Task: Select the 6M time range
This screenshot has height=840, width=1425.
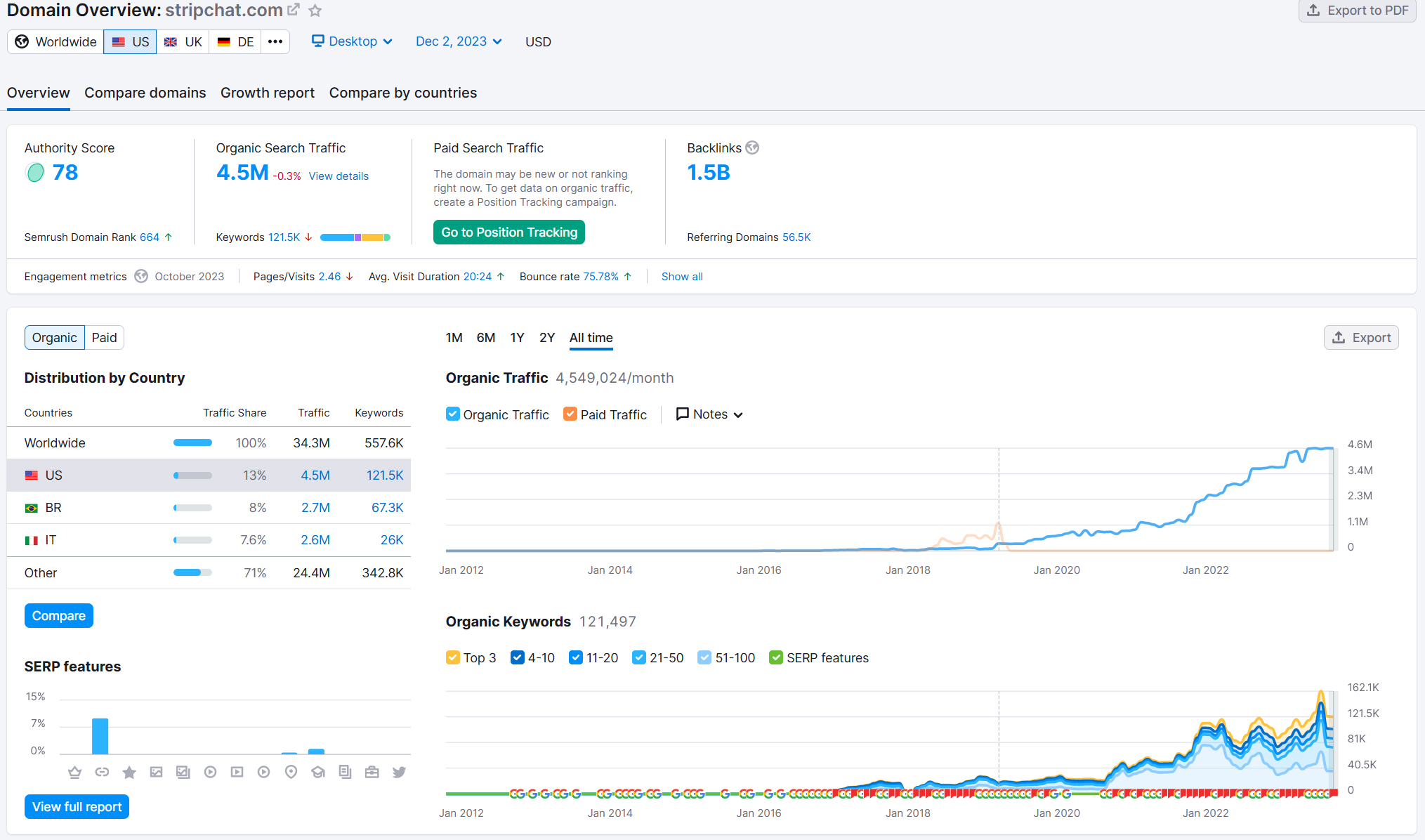Action: pos(486,338)
